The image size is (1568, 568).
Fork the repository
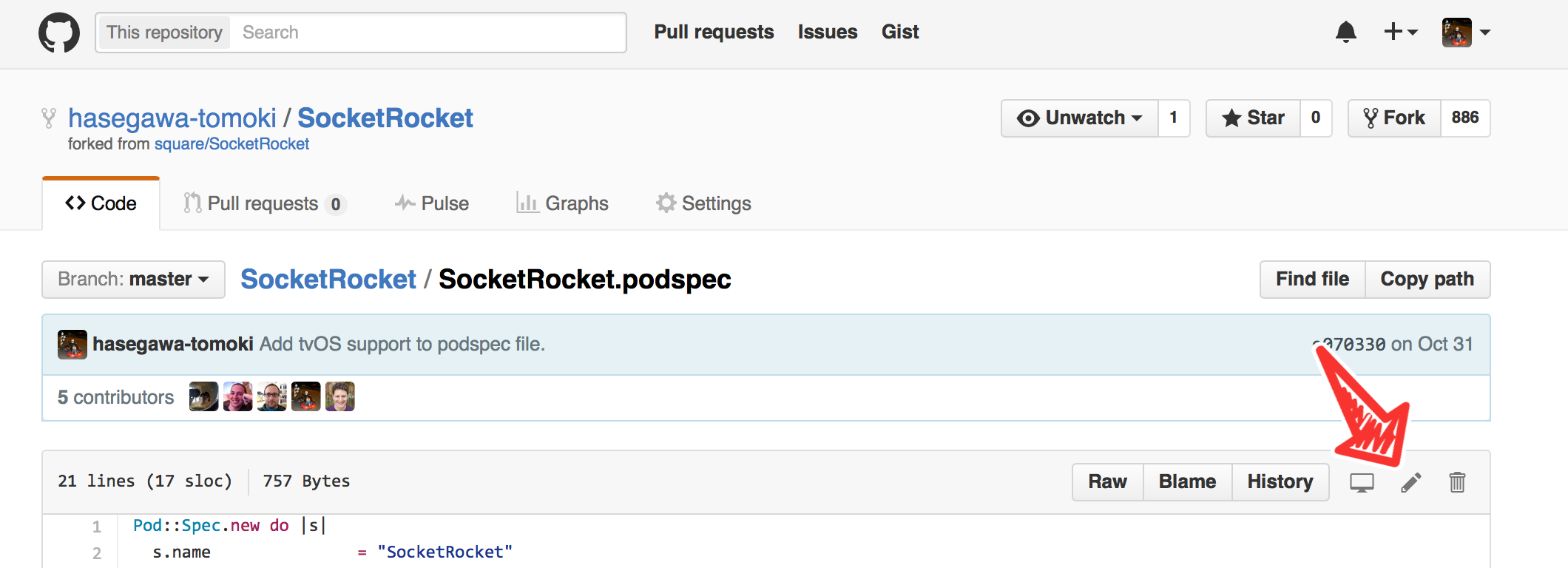coord(1394,118)
